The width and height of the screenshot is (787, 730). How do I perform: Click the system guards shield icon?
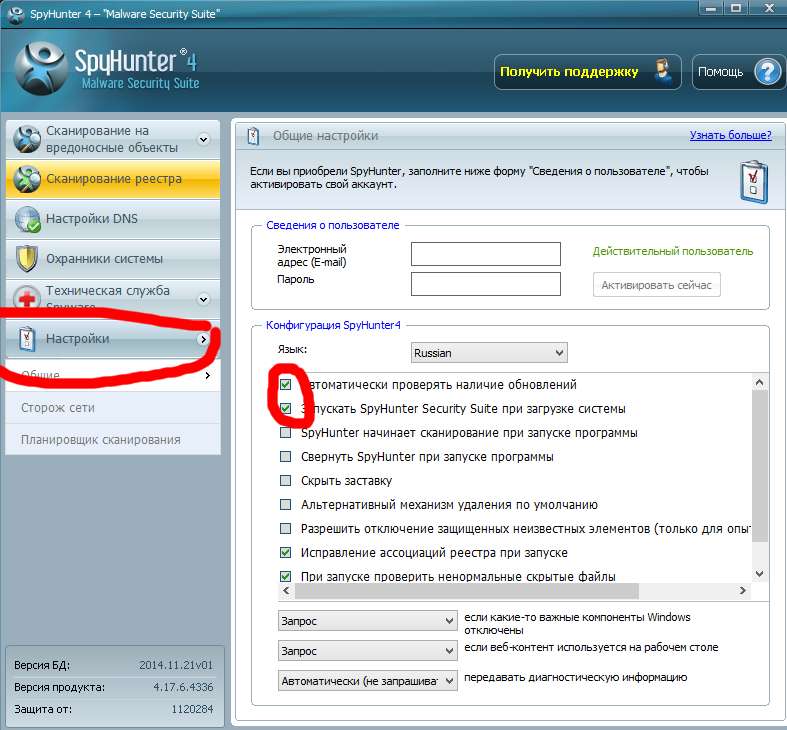[x=27, y=259]
